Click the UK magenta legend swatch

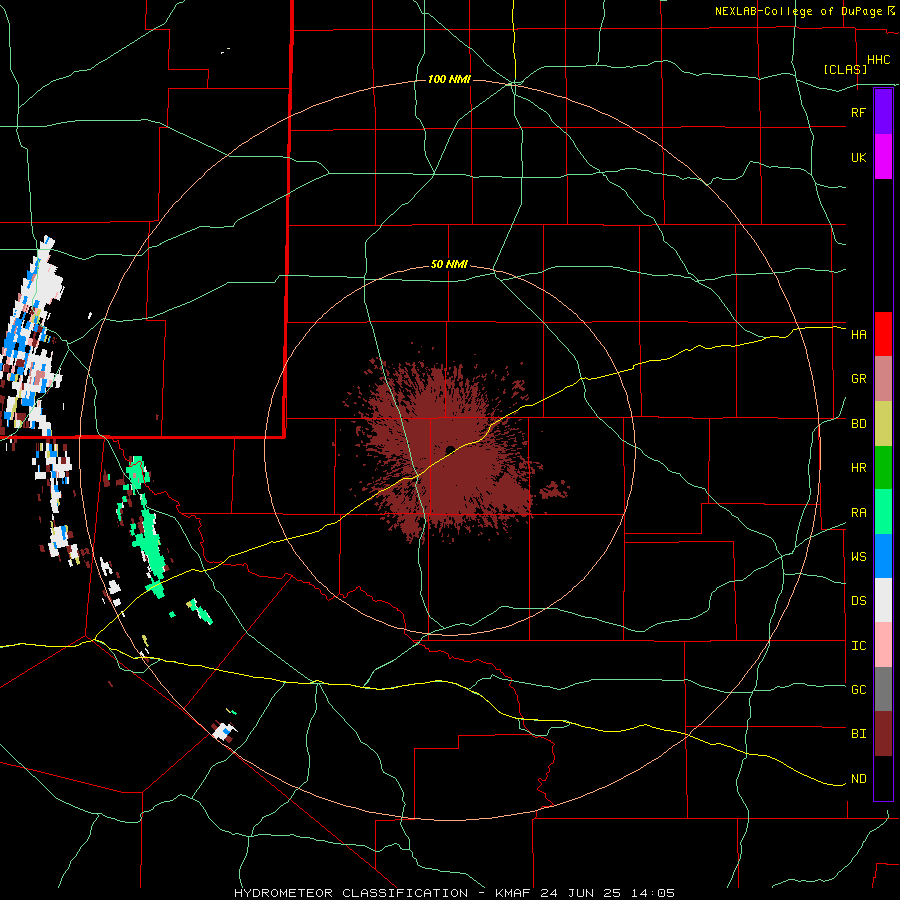coord(883,157)
